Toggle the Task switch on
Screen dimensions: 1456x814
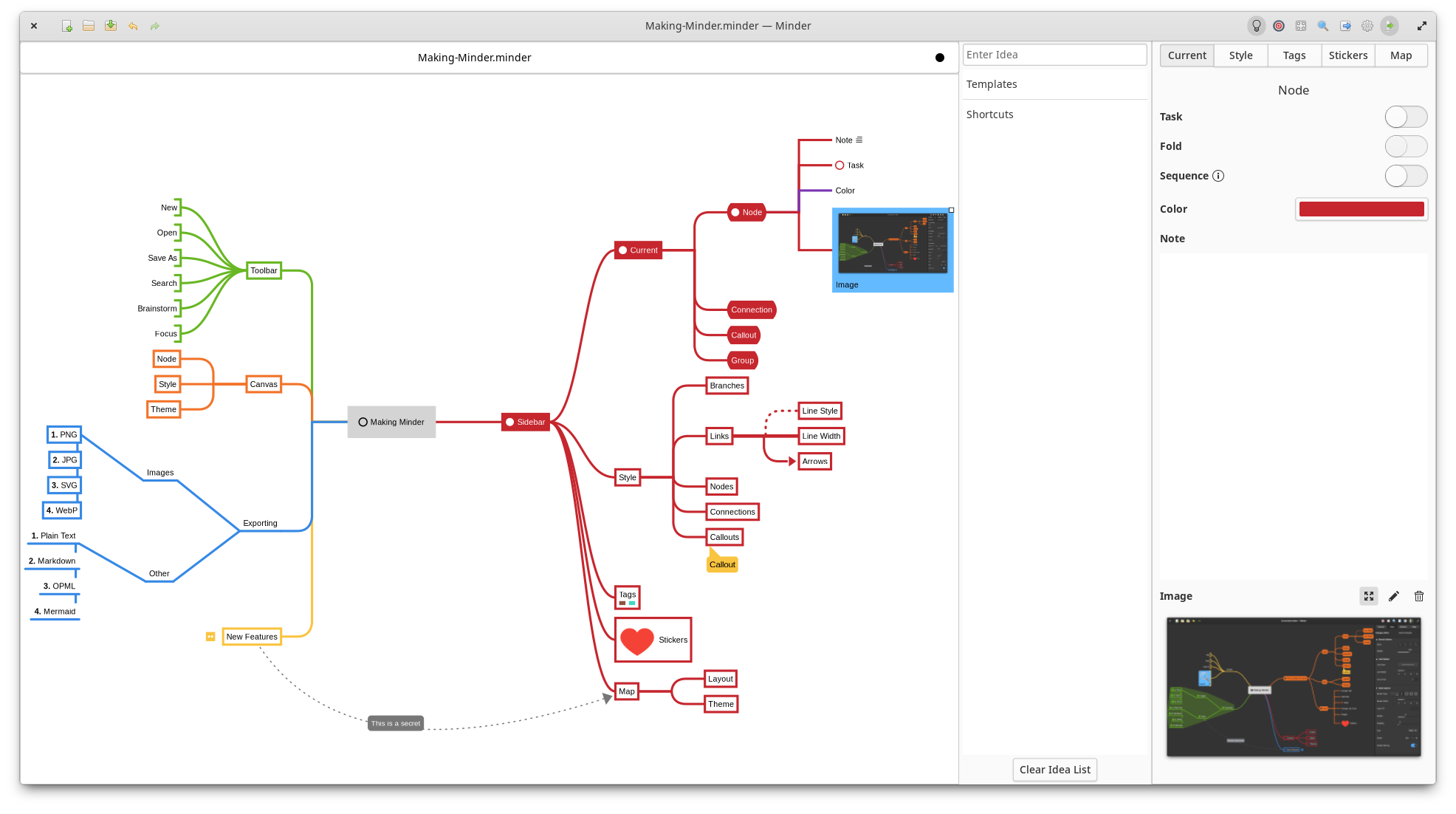tap(1406, 117)
